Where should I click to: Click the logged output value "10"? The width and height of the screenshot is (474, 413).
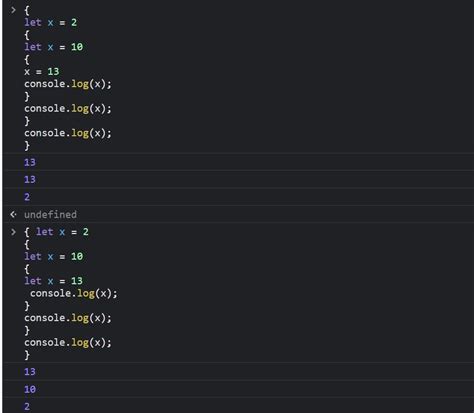pyautogui.click(x=30, y=389)
